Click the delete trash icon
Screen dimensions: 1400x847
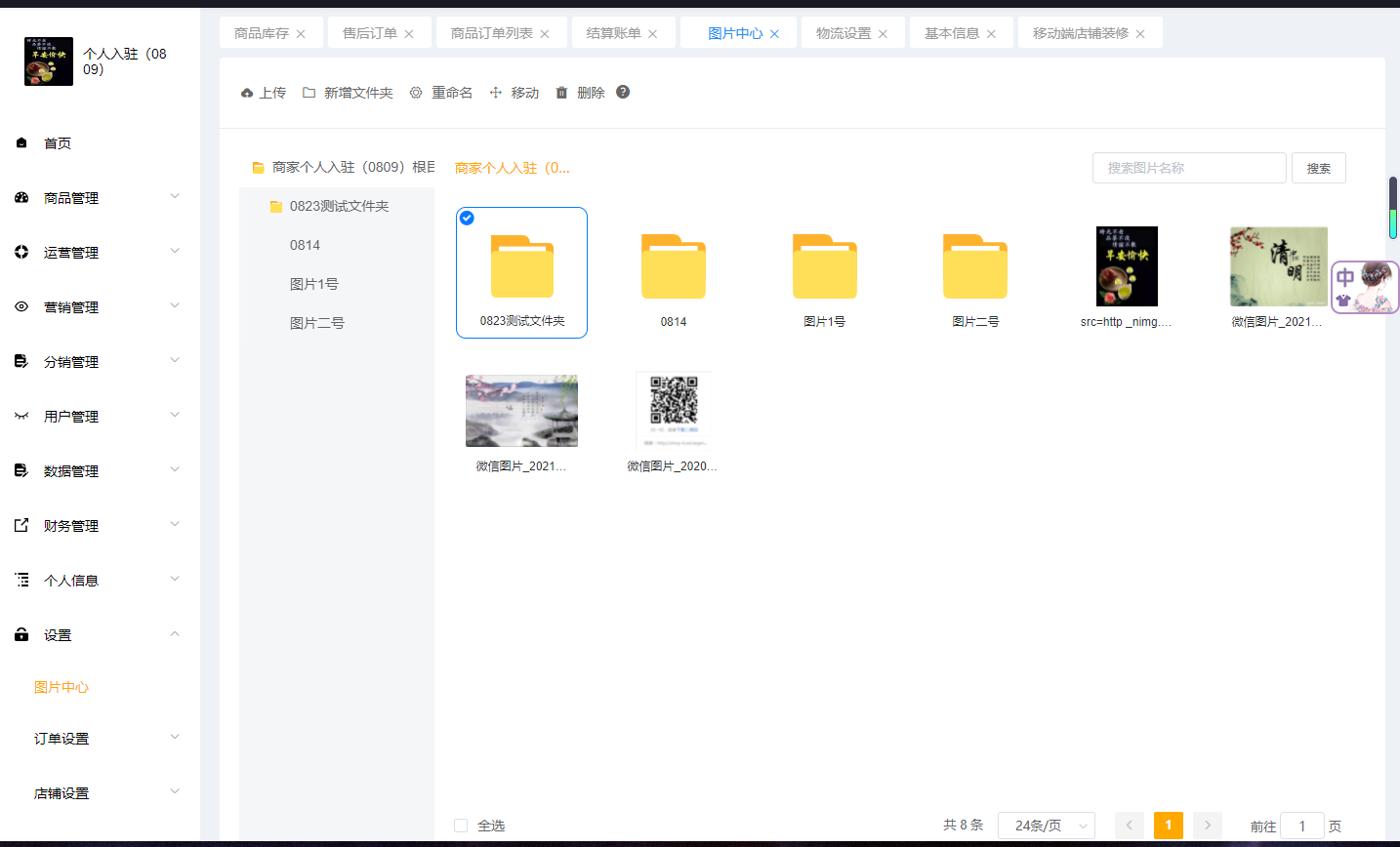click(x=561, y=93)
